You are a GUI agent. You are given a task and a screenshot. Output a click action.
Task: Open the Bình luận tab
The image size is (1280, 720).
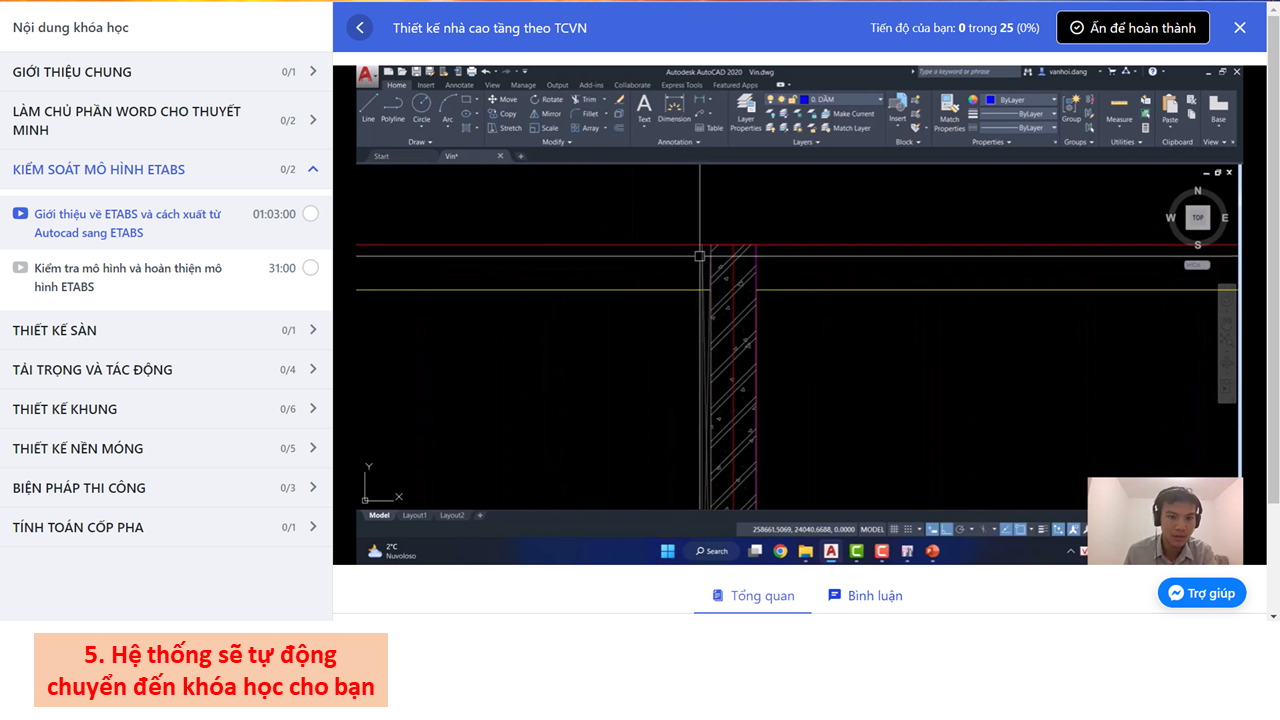865,596
